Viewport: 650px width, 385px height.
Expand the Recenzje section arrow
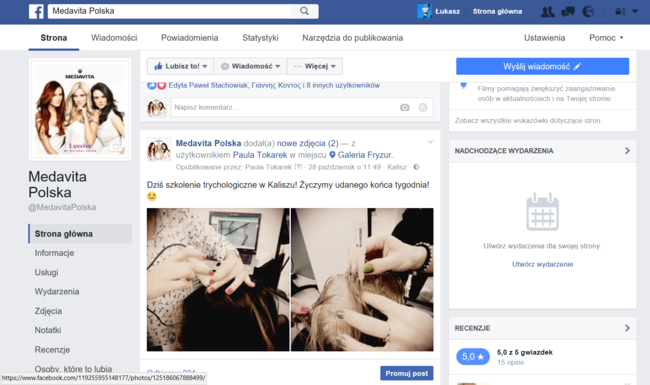coord(627,328)
